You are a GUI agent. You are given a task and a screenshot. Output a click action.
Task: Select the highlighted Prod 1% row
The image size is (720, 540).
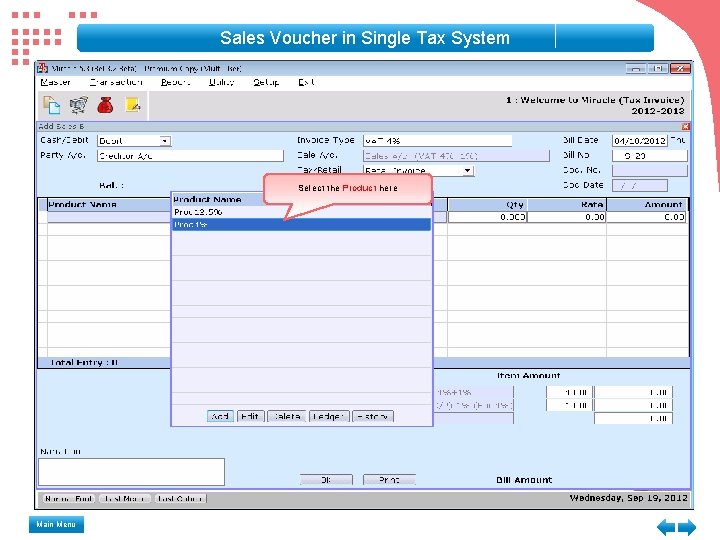pyautogui.click(x=301, y=225)
